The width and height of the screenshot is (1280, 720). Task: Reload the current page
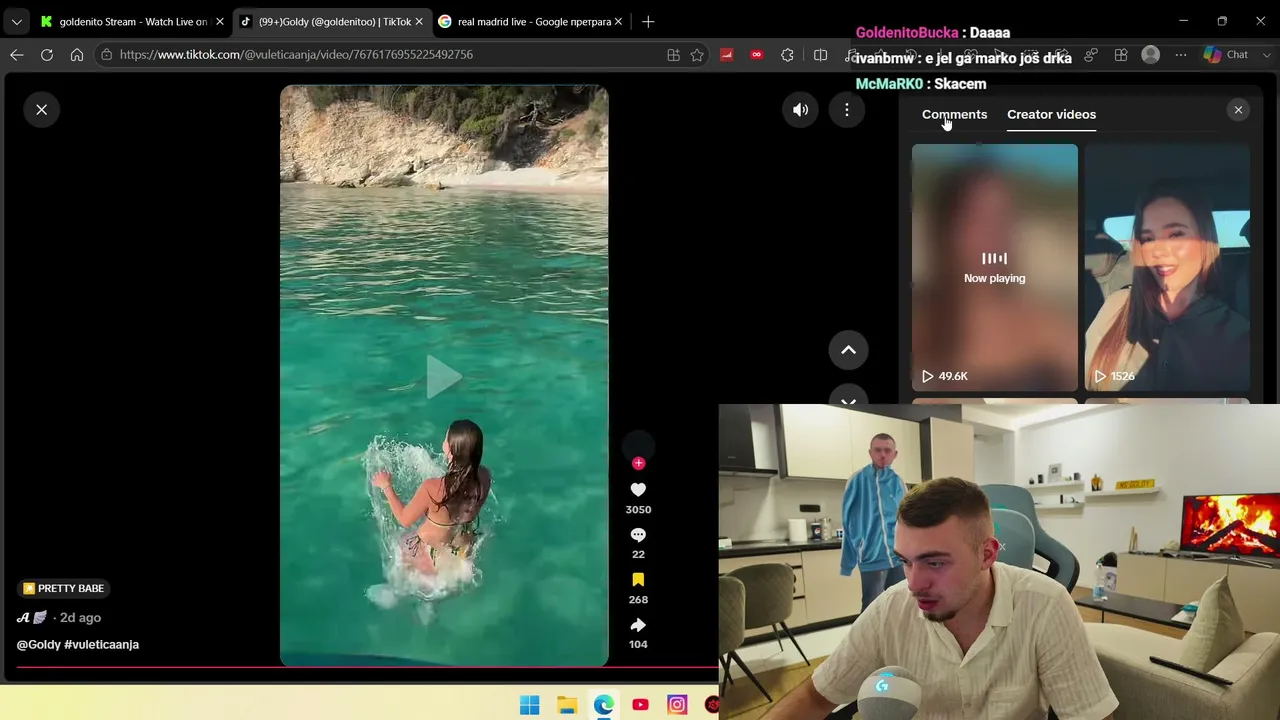click(x=47, y=55)
